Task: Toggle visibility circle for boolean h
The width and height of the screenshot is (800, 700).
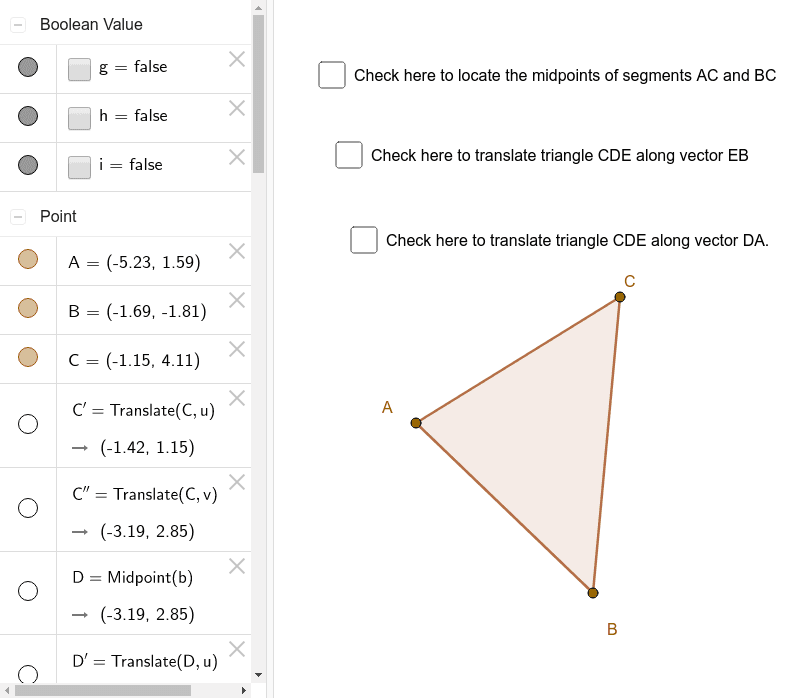Action: pos(28,116)
